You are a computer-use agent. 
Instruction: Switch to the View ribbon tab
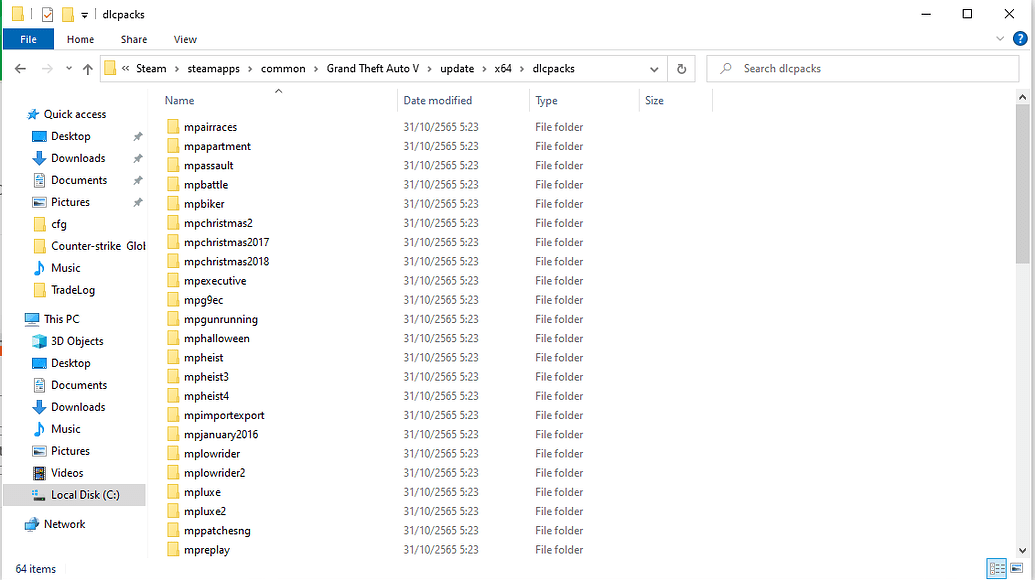tap(185, 39)
